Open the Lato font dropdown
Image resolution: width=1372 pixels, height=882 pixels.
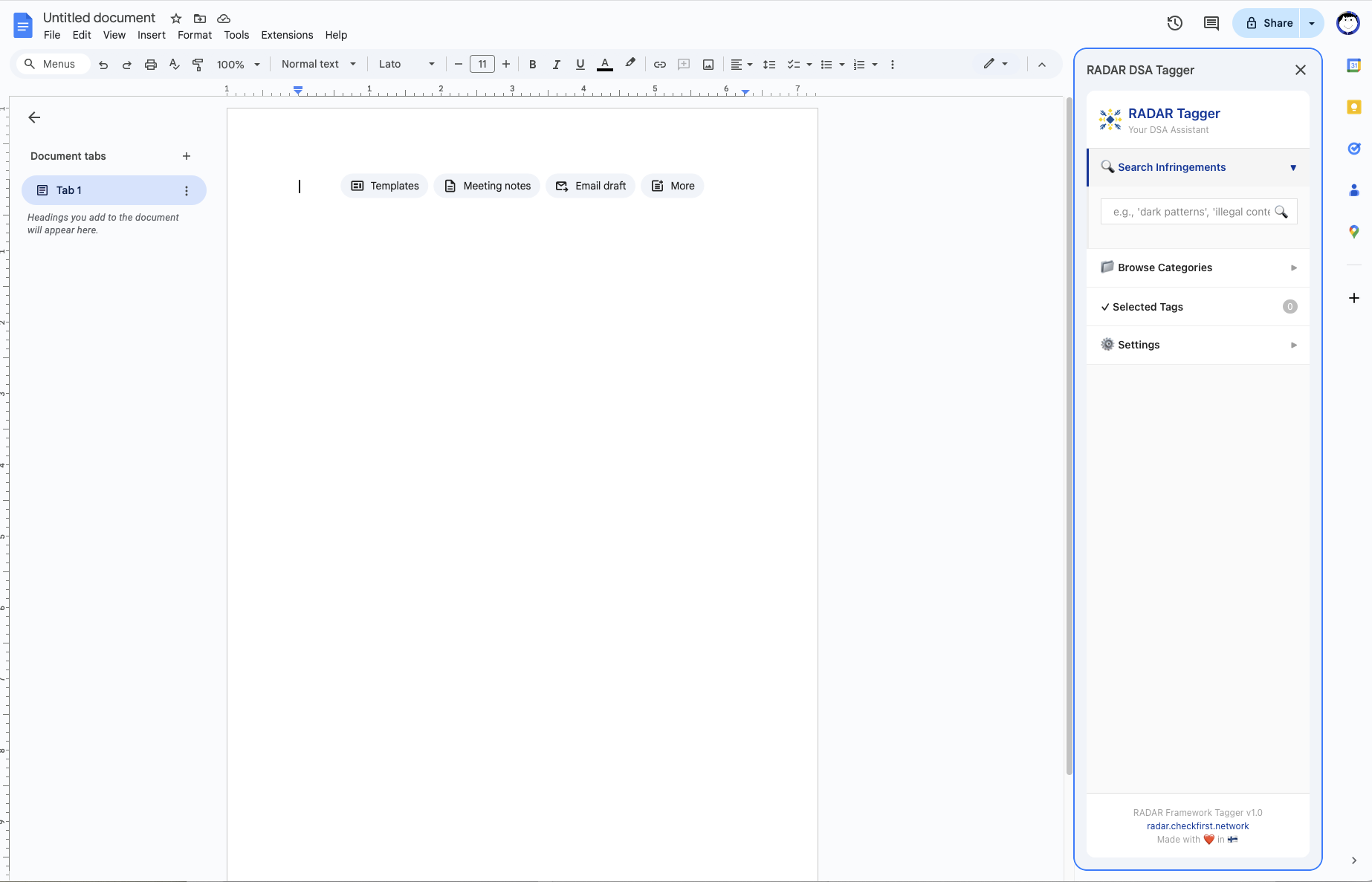tap(407, 64)
